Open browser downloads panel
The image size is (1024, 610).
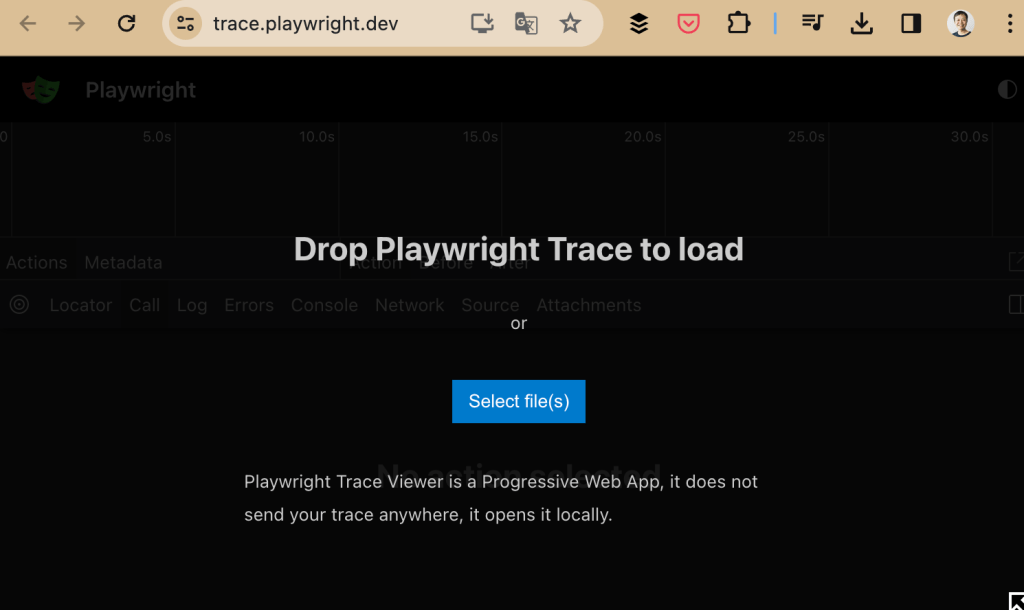coord(861,24)
